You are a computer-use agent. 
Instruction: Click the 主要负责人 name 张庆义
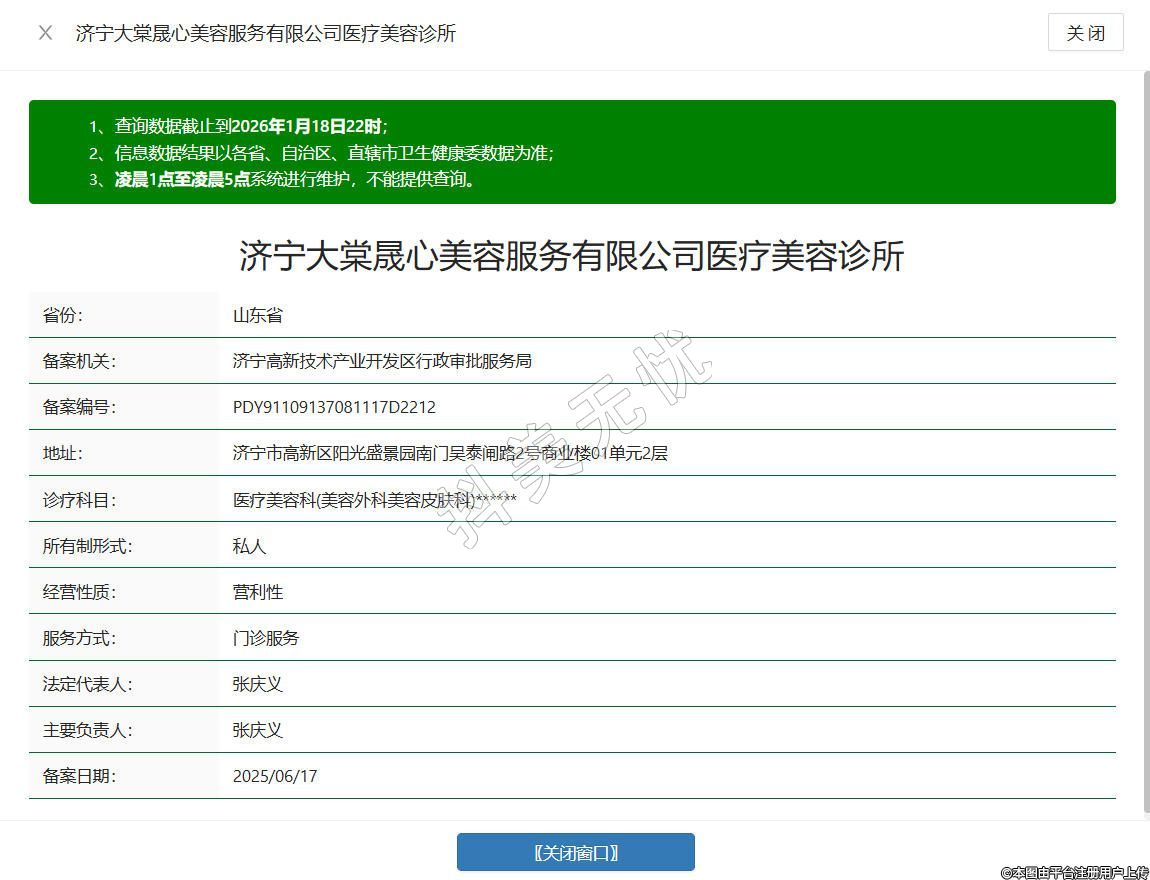(x=258, y=730)
